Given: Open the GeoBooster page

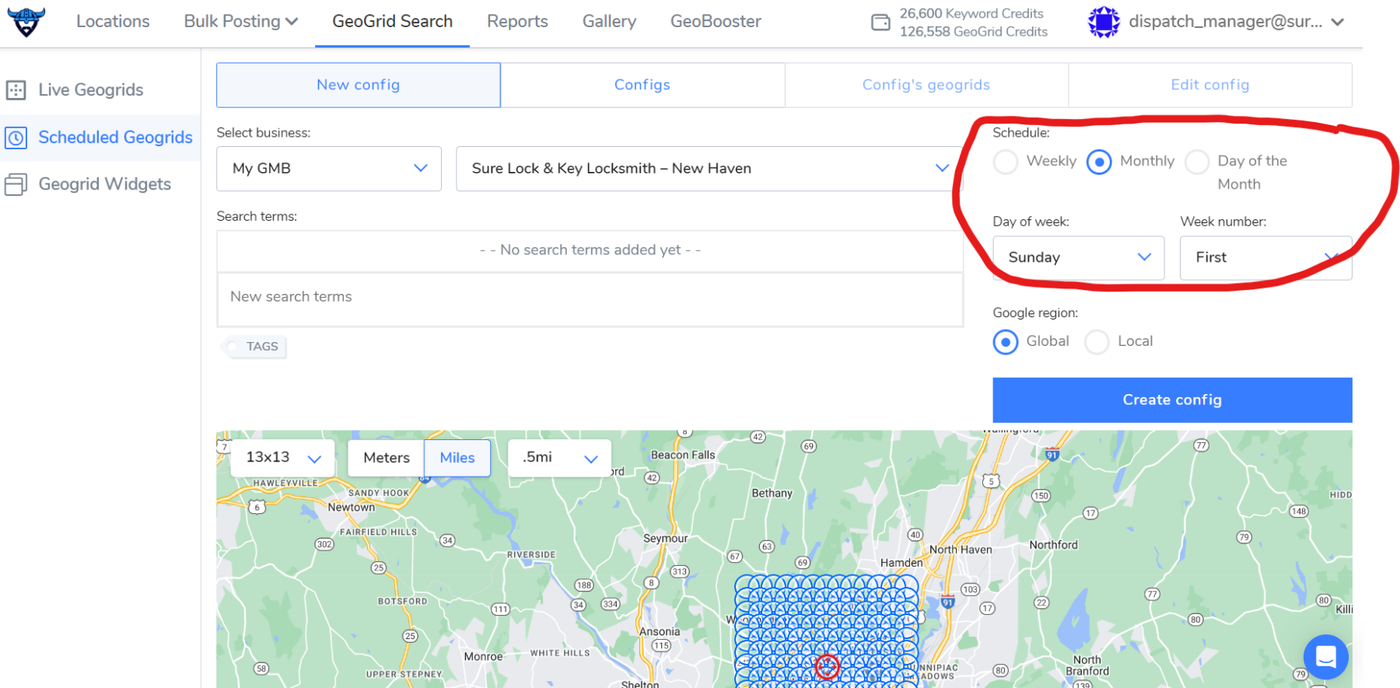Looking at the screenshot, I should [x=716, y=22].
